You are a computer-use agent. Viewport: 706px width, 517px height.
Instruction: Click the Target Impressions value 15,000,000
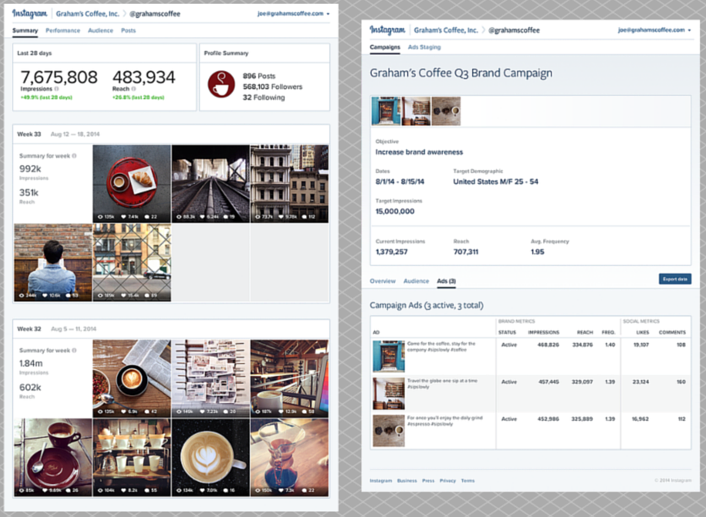(395, 211)
